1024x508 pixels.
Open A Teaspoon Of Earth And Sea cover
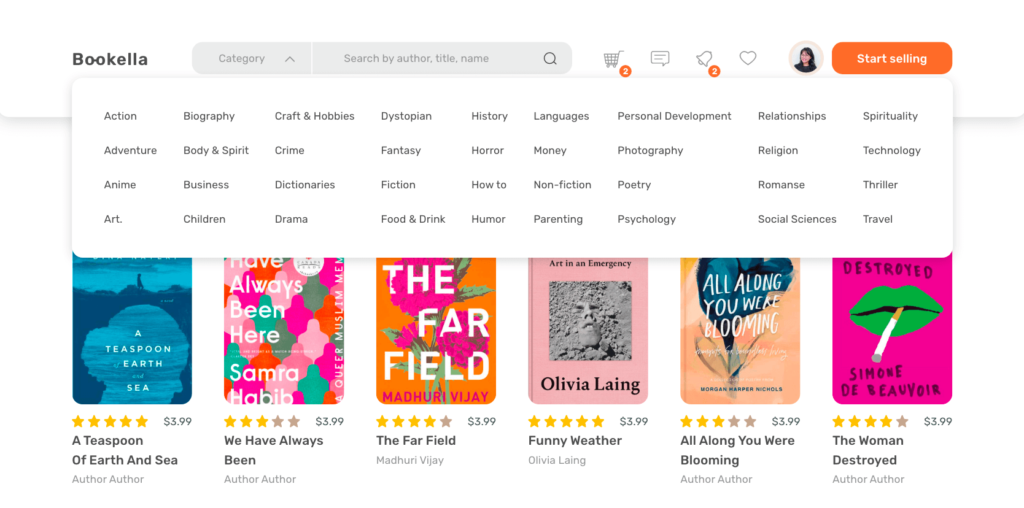pyautogui.click(x=132, y=330)
